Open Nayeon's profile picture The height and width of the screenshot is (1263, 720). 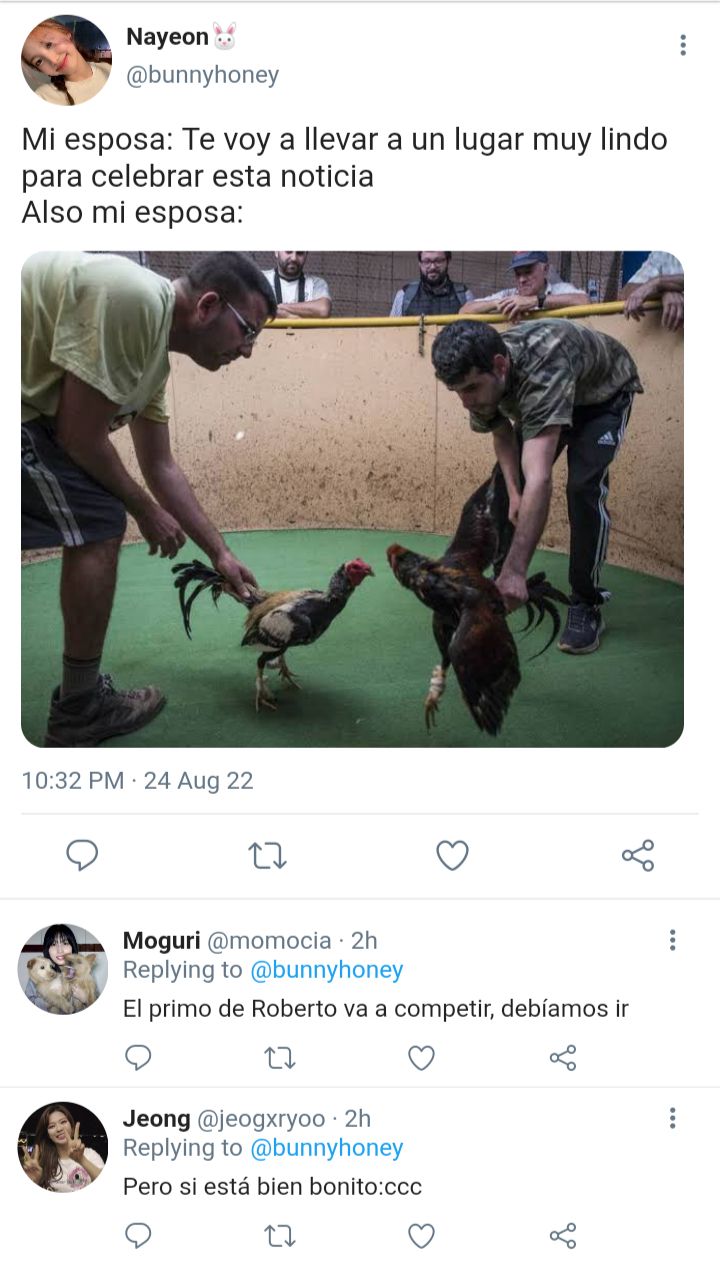66,60
